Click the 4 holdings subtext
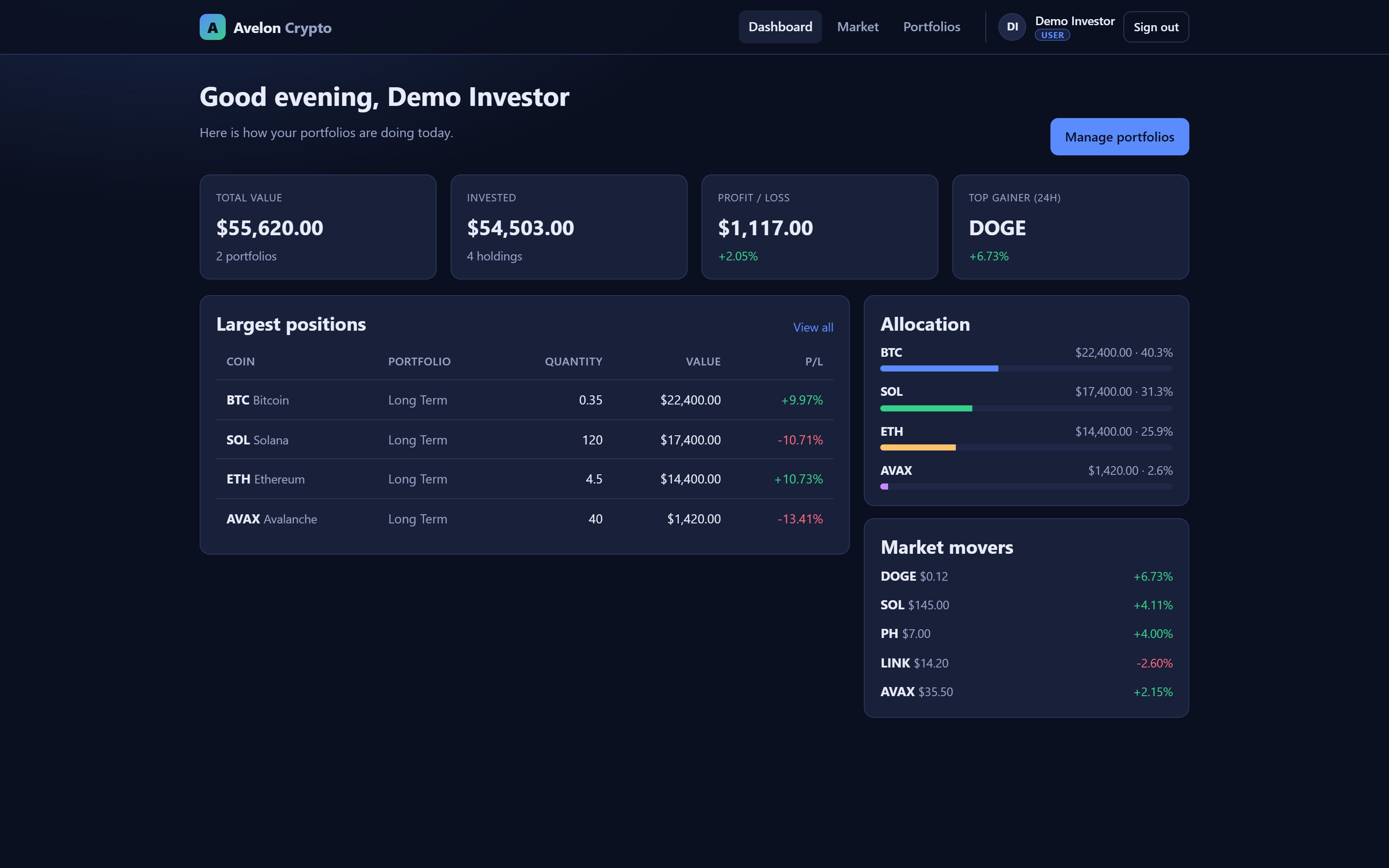 [494, 256]
